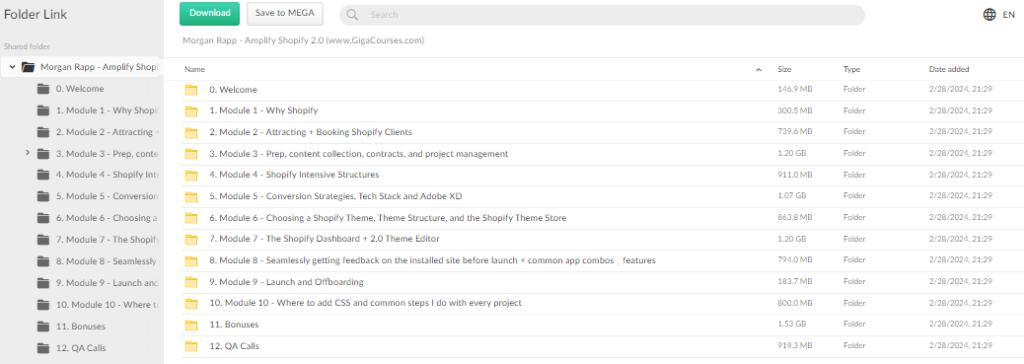Click folder icon of 9. Module 9 row
Screen dimensions: 1024x364
click(191, 282)
